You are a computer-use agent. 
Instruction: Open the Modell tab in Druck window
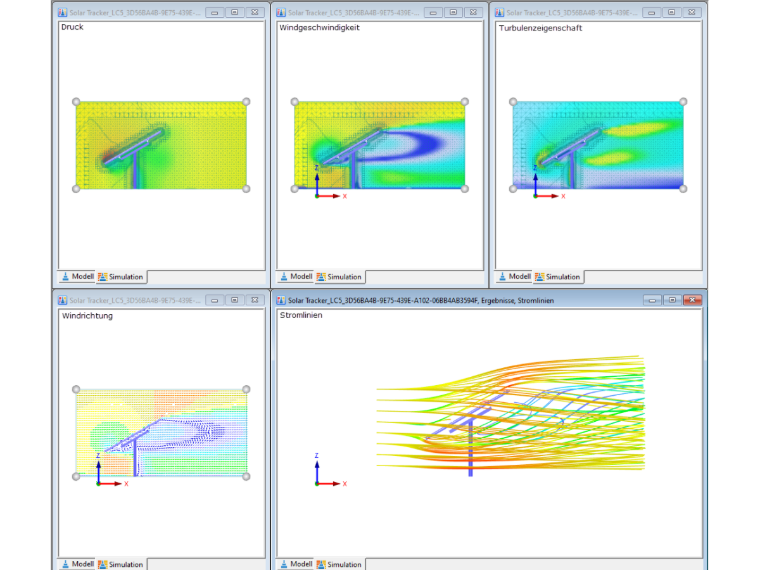coord(78,277)
